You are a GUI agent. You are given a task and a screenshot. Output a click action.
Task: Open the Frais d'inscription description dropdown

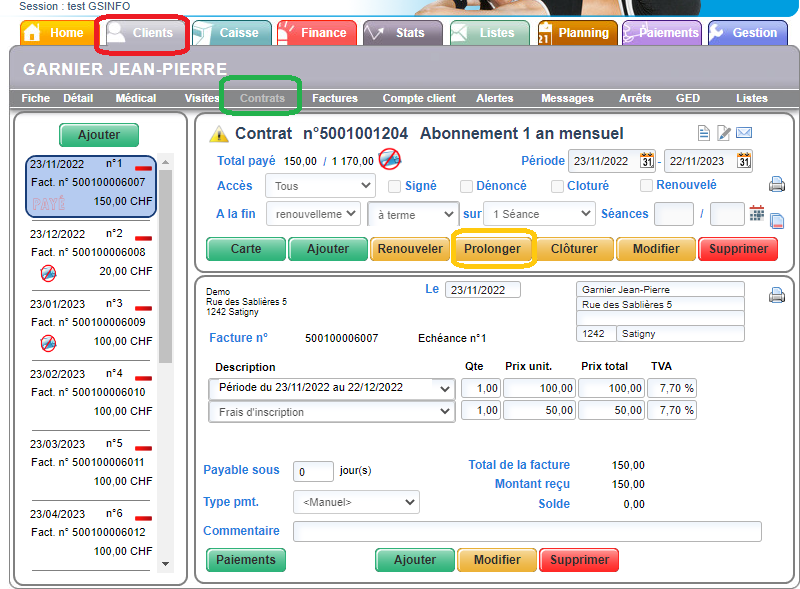332,412
